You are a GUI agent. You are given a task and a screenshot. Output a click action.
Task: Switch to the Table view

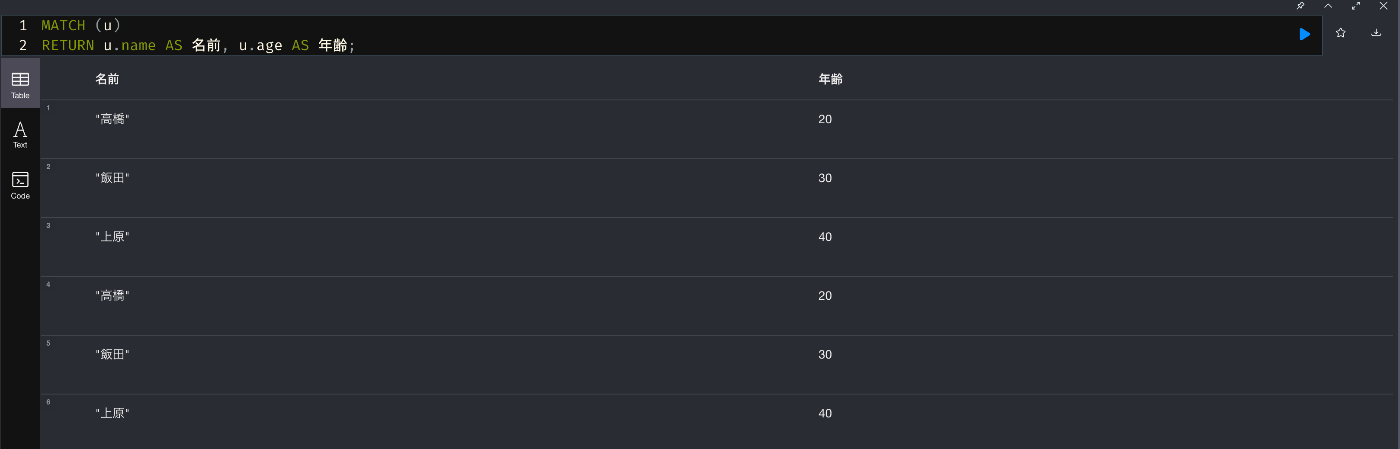[x=20, y=83]
